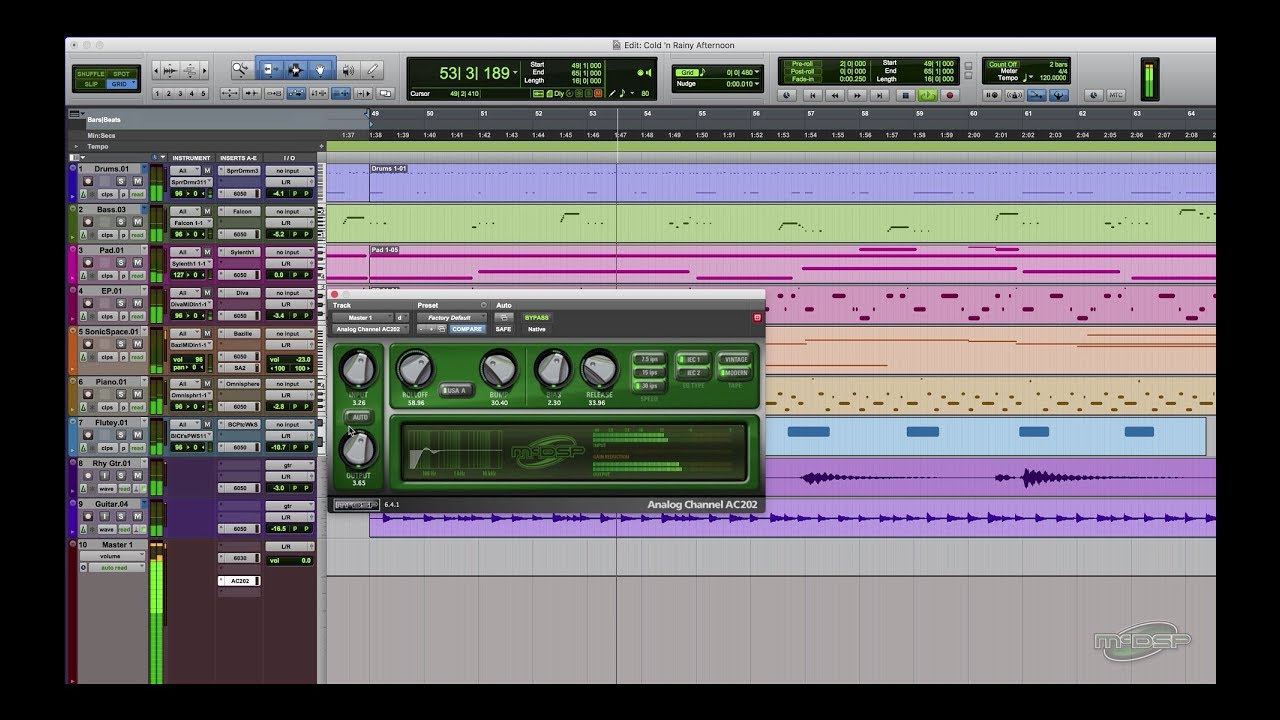This screenshot has height=720, width=1280.
Task: Click the AC202 OUTPUT knob
Action: [358, 448]
